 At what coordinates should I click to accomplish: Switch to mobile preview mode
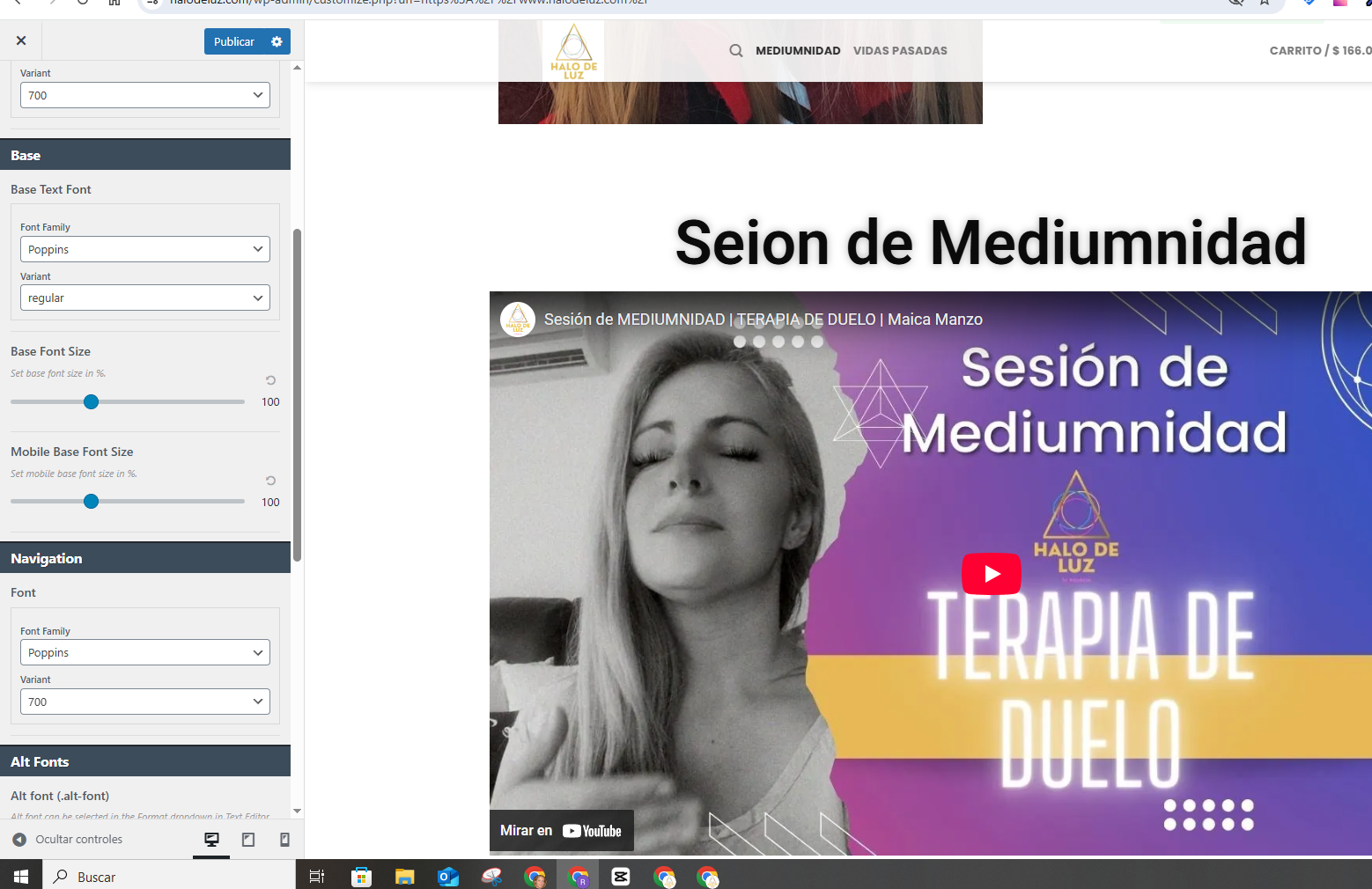(x=284, y=840)
